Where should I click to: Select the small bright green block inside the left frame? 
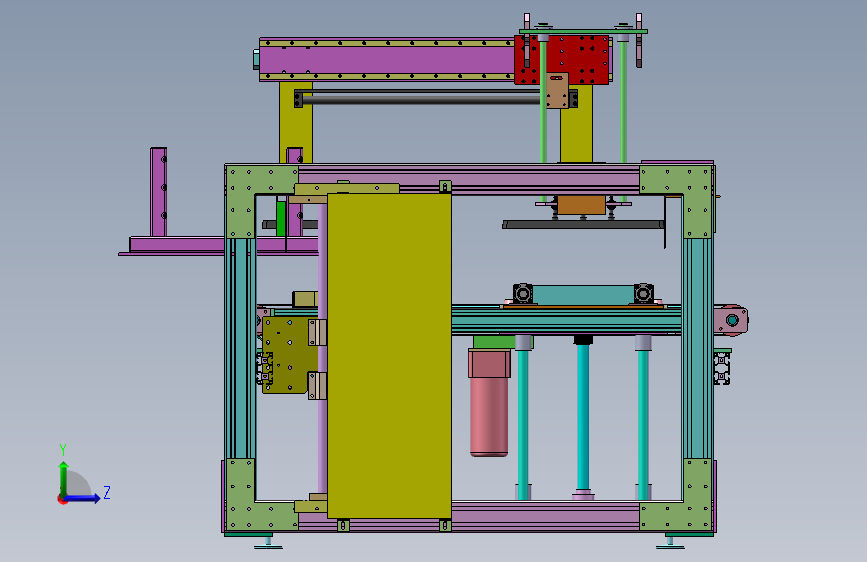tap(281, 218)
